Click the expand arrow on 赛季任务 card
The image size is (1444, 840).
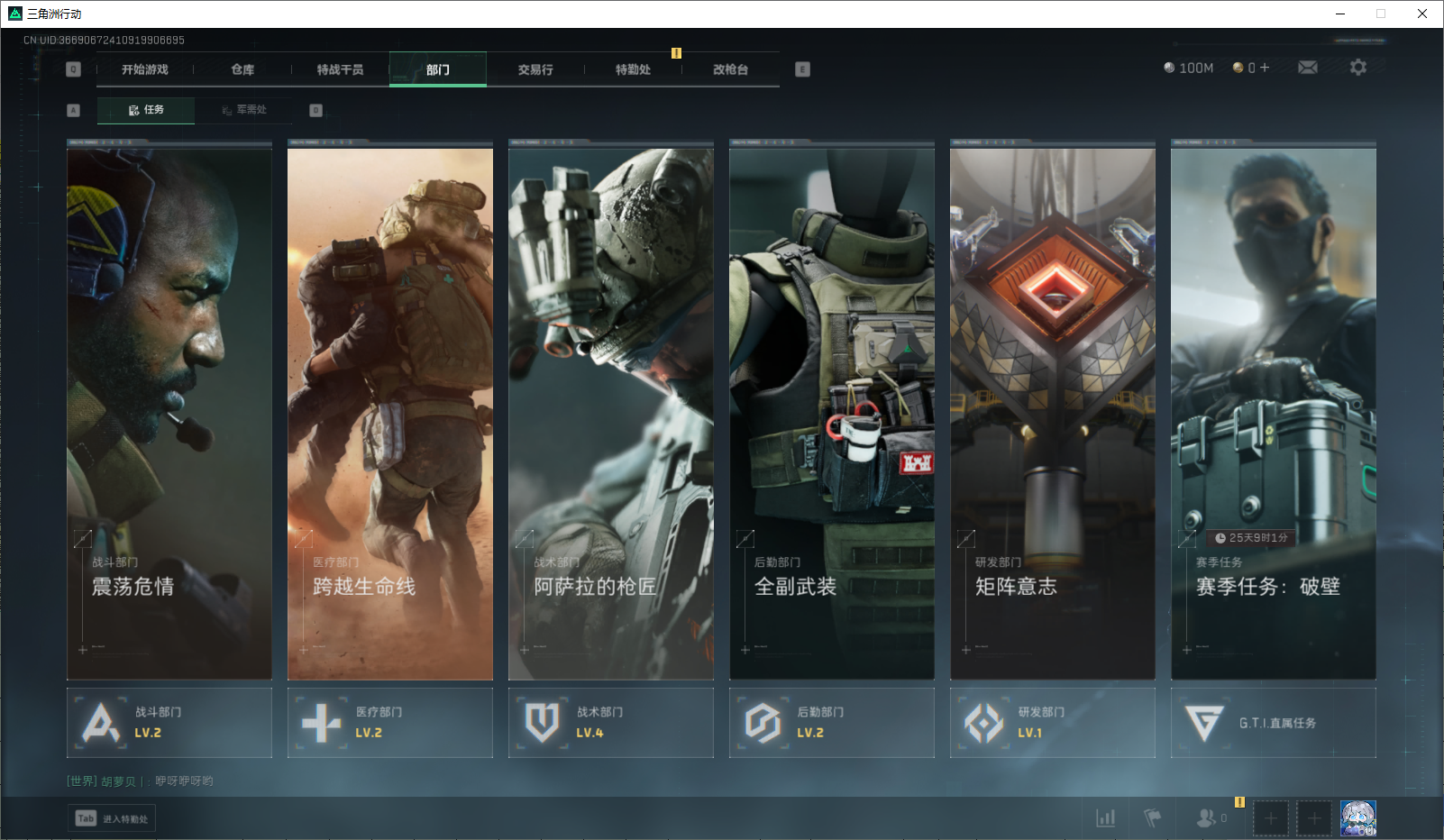tap(1187, 539)
